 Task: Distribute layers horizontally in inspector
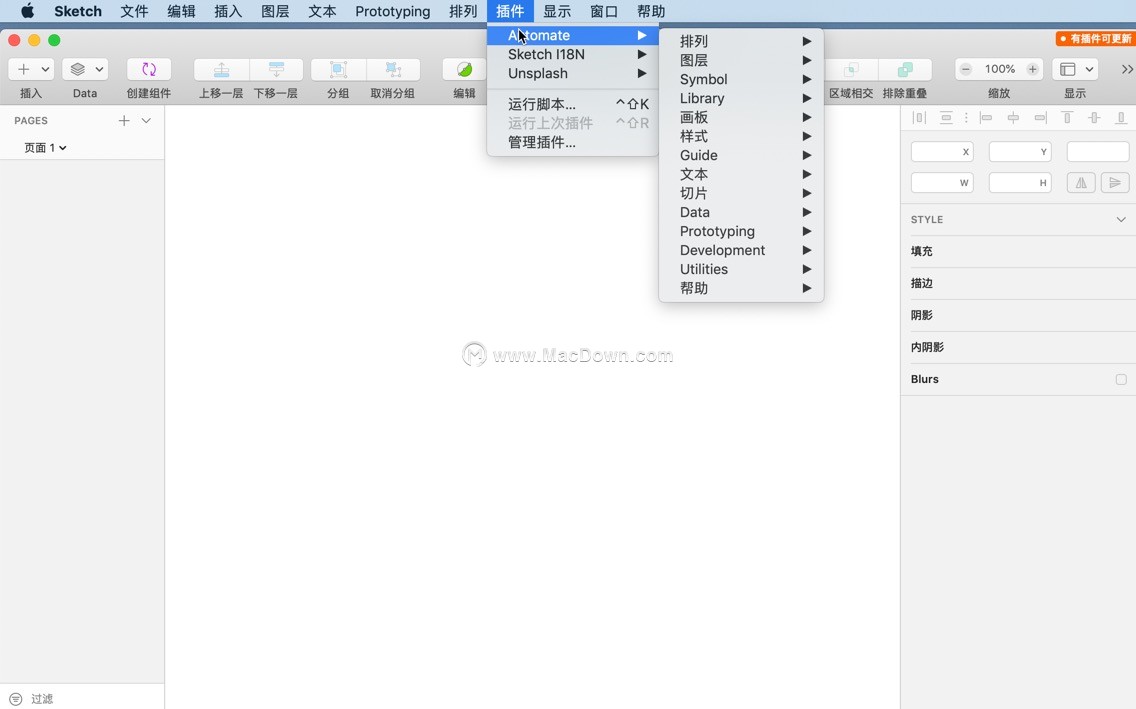pos(919,117)
